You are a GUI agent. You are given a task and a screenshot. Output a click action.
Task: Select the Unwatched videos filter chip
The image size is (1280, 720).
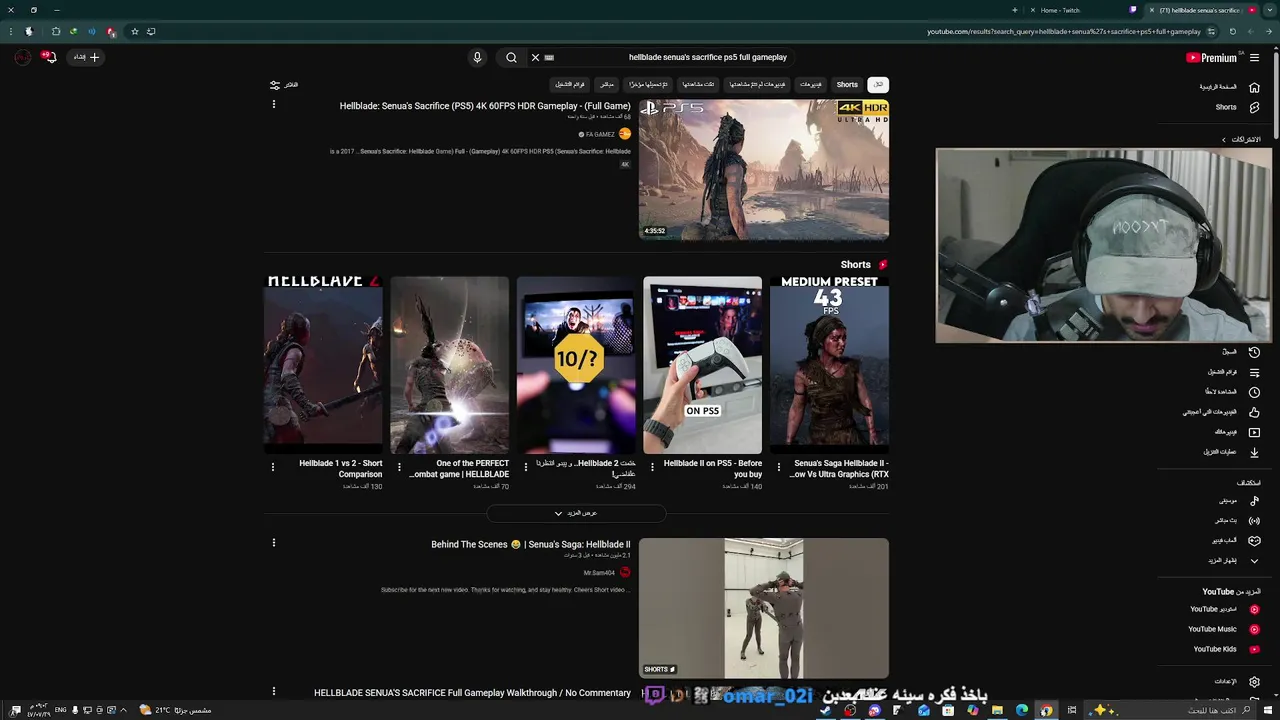(x=757, y=85)
